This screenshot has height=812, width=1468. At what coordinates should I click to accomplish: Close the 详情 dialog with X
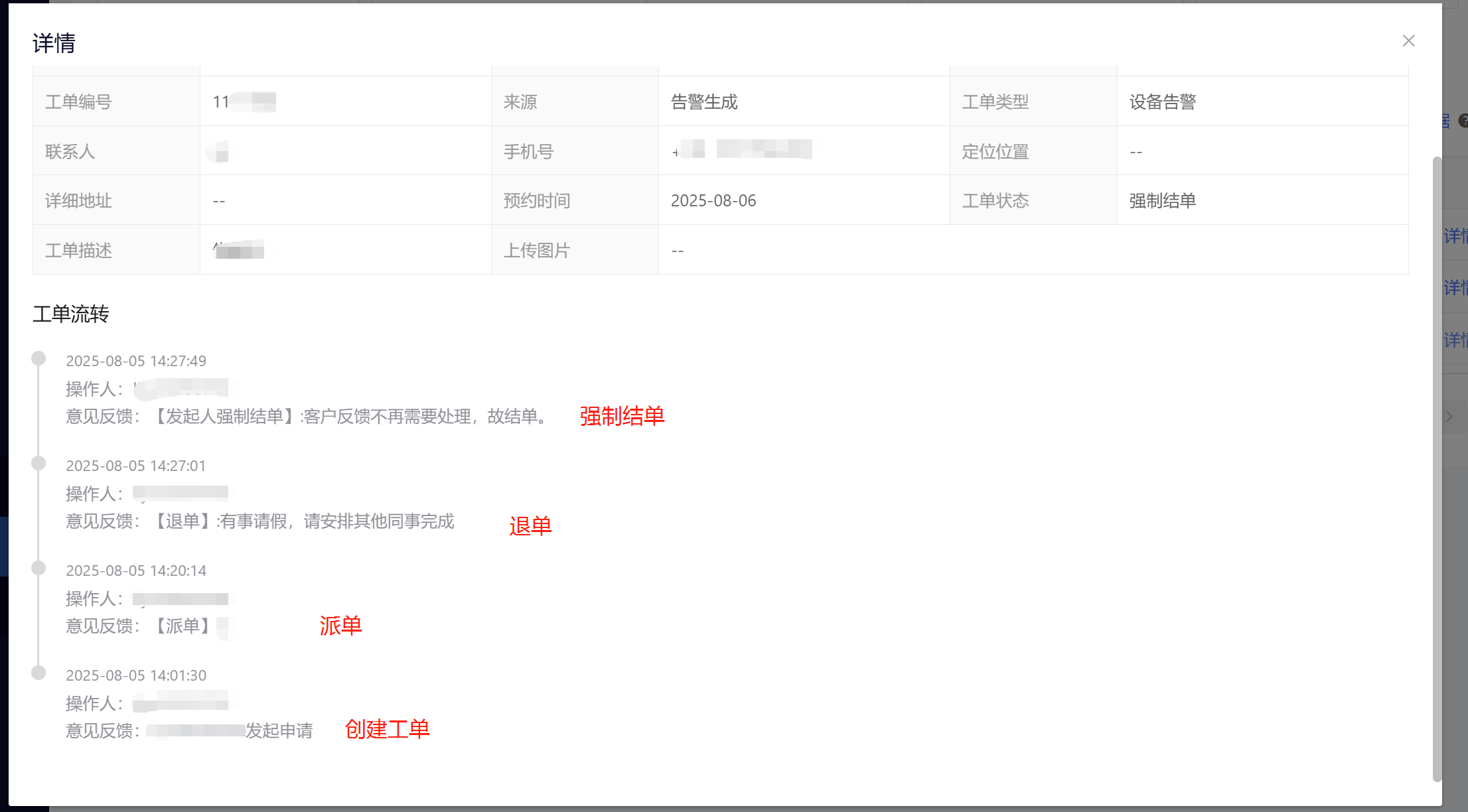click(x=1408, y=40)
